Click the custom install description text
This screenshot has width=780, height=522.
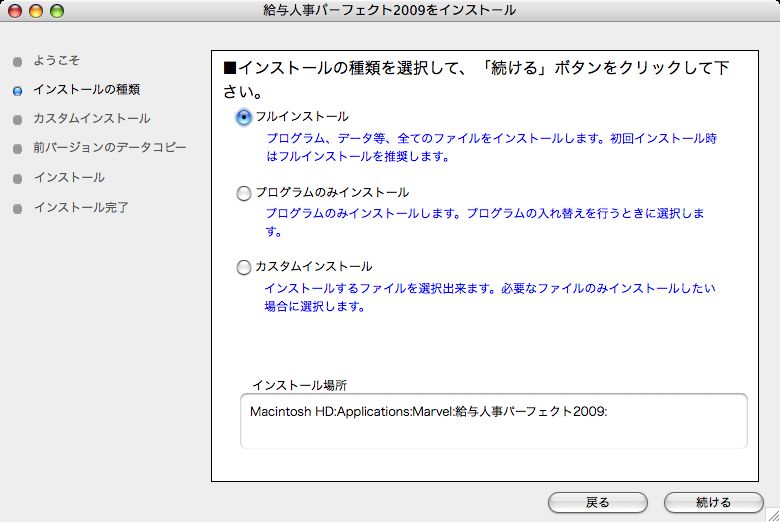(490, 297)
